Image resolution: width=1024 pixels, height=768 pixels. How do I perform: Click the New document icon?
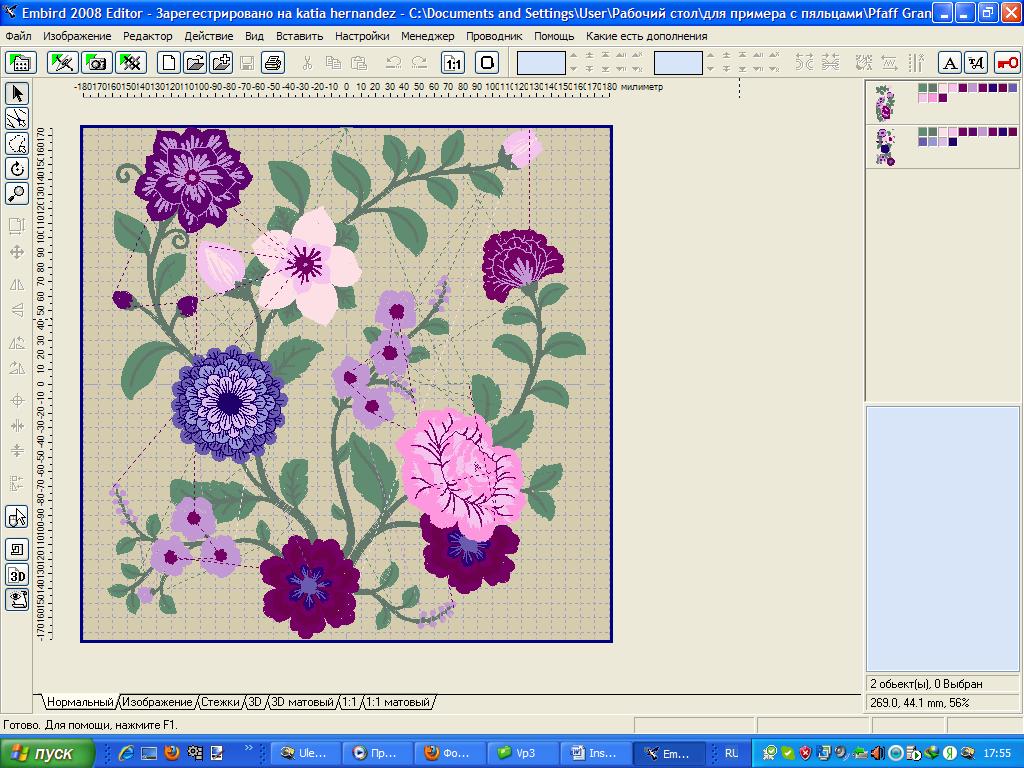click(x=169, y=63)
